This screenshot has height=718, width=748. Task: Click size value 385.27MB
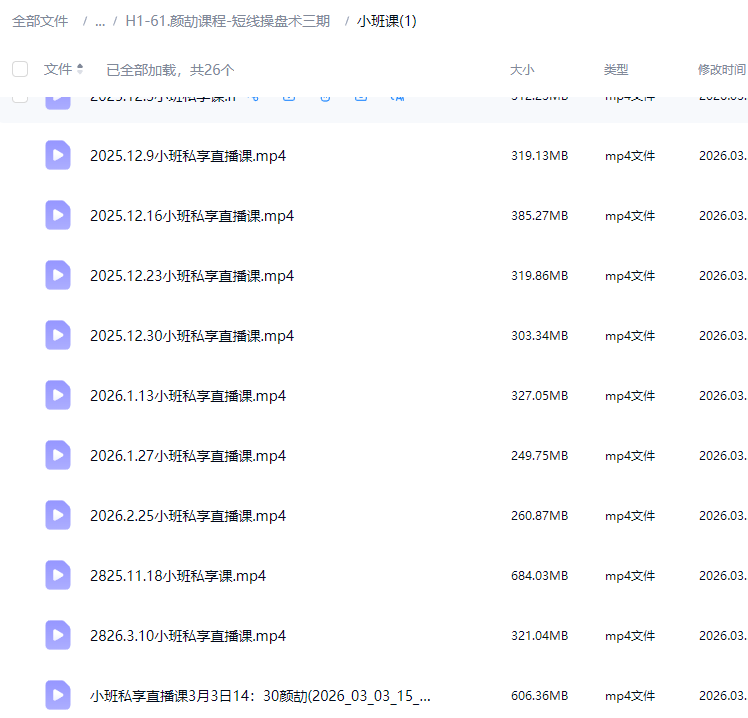pos(540,216)
